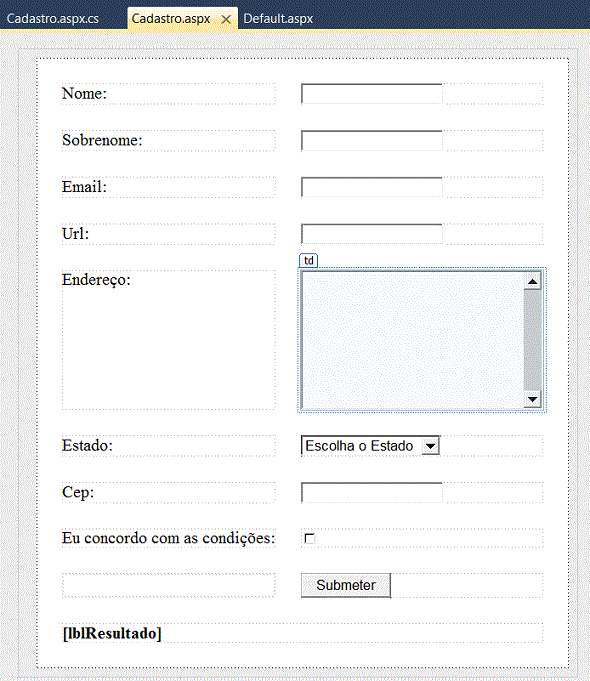The image size is (590, 681).
Task: Click inside the Endereço text area
Action: tap(412, 340)
